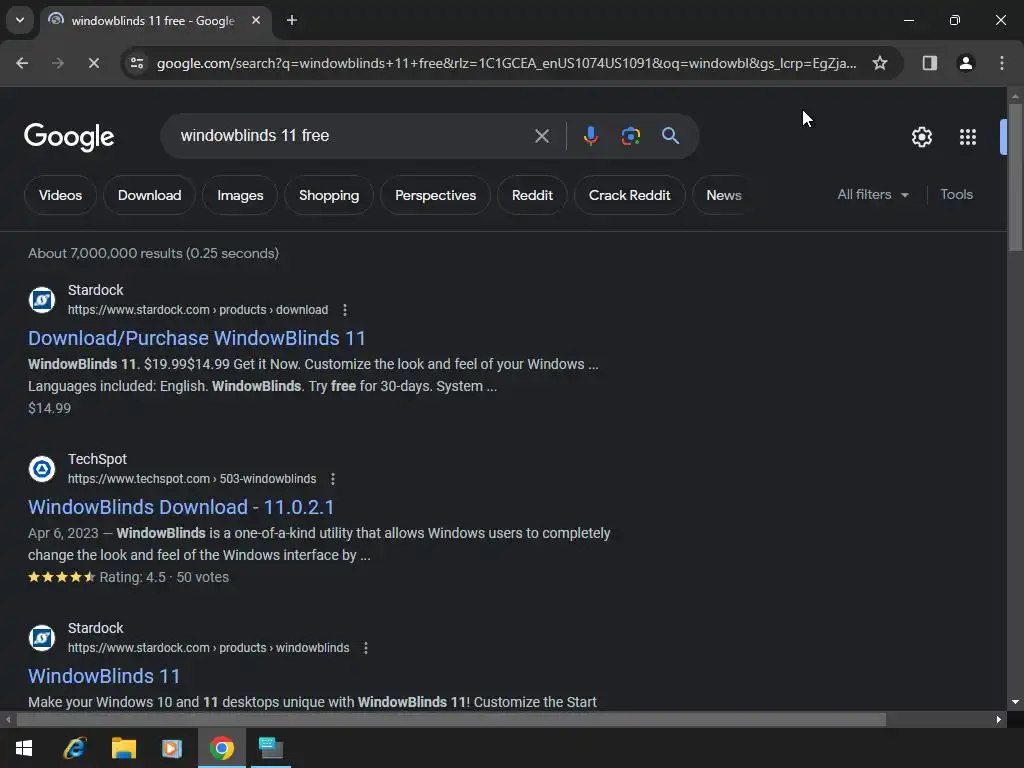Clear the search box text
This screenshot has height=768, width=1024.
[x=541, y=136]
